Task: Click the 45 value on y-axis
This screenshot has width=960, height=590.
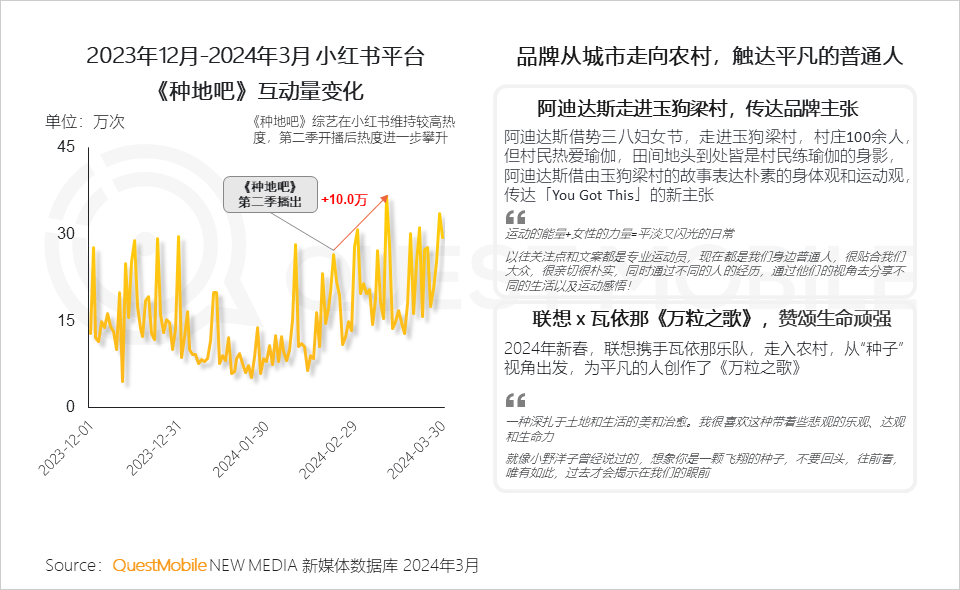Action: click(65, 146)
